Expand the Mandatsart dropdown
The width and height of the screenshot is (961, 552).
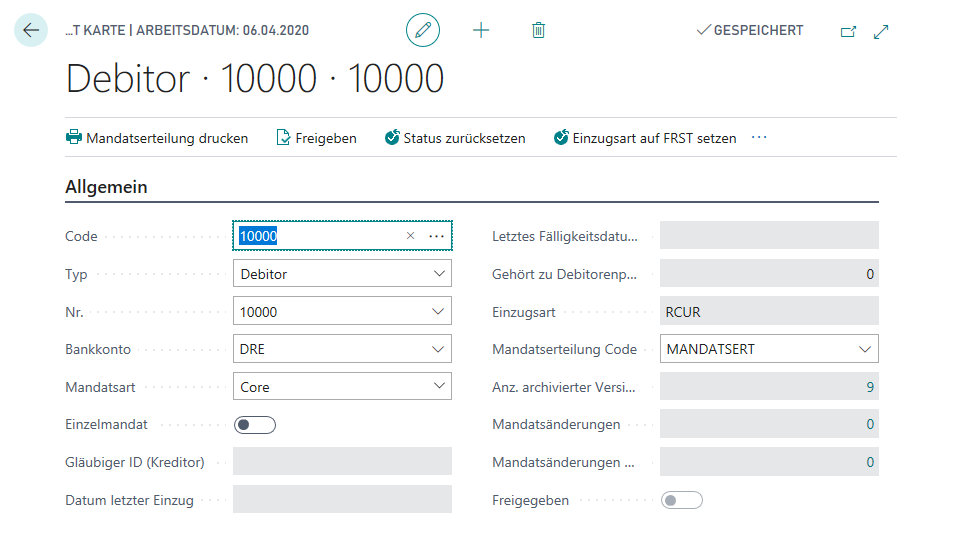pos(439,387)
